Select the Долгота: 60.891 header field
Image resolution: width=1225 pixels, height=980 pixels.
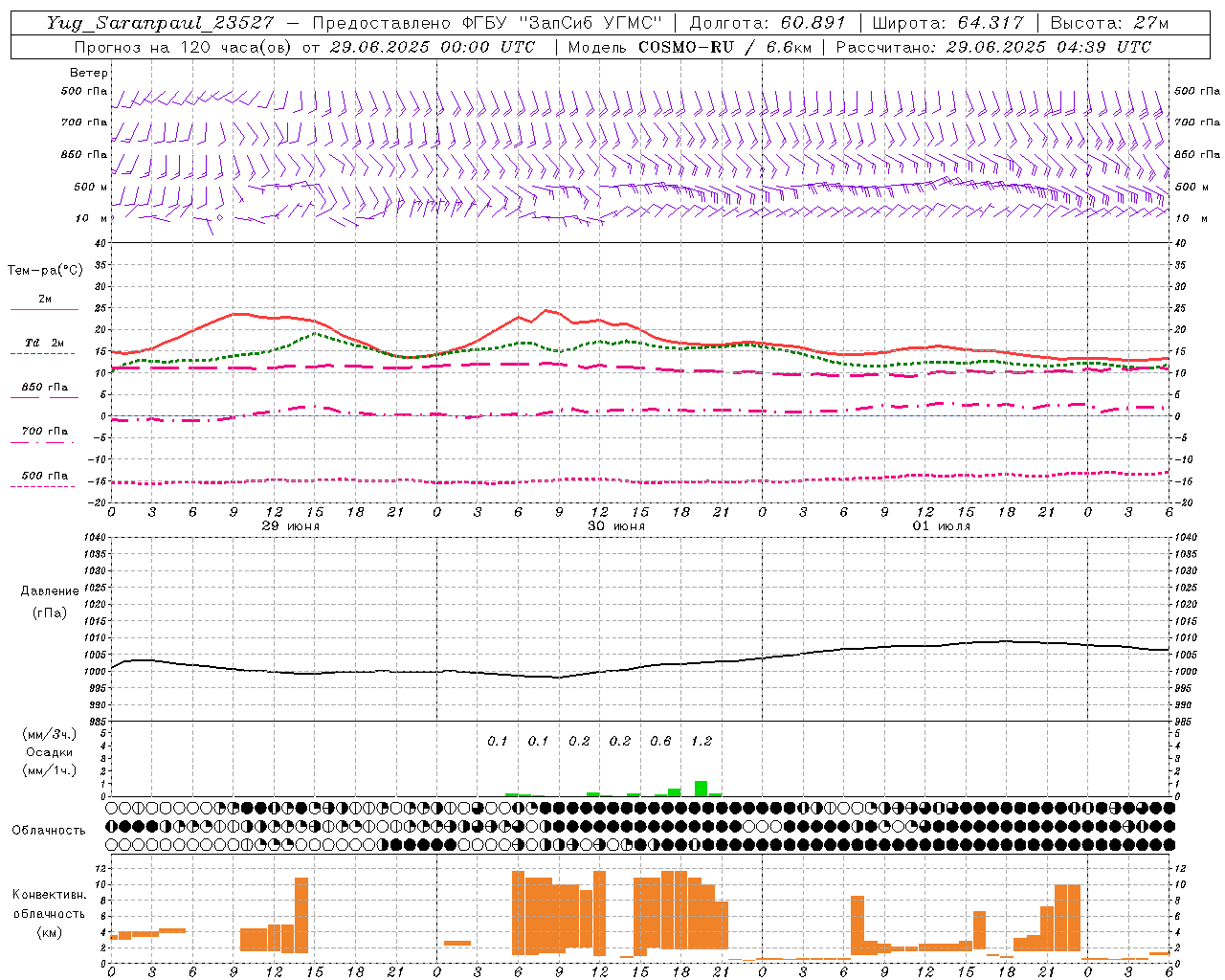(767, 23)
